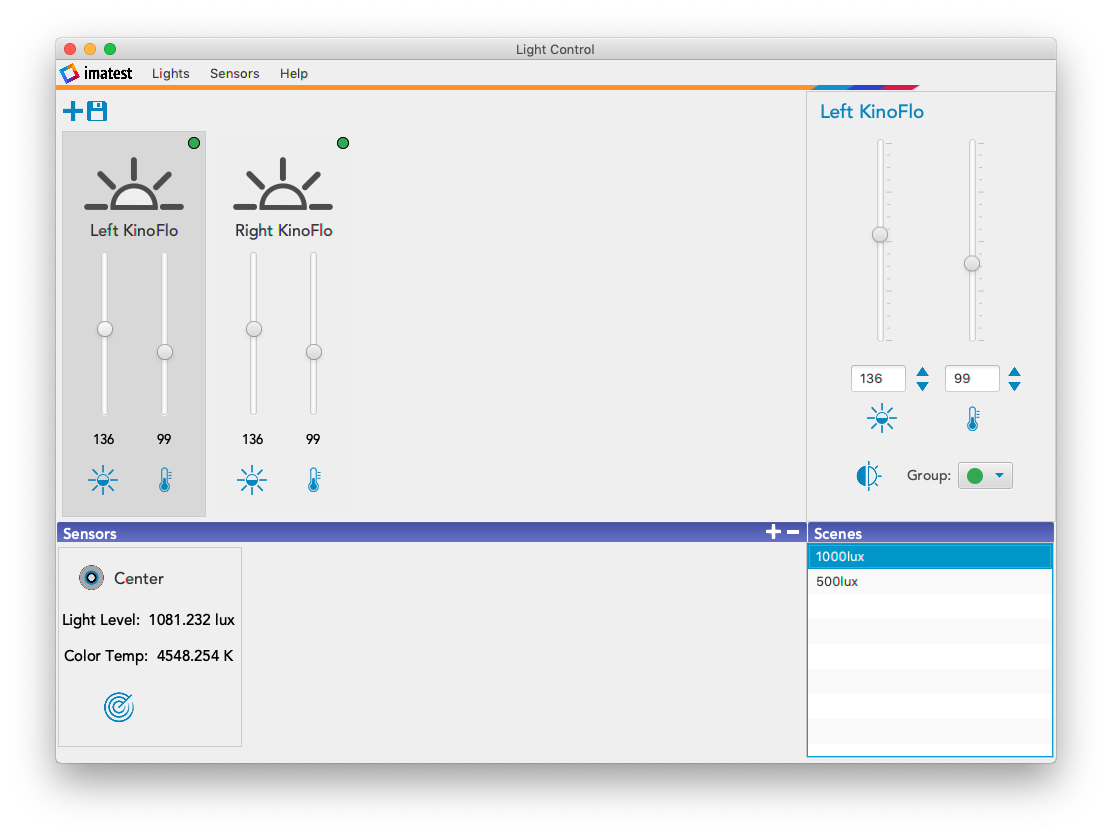
Task: Decrease color temperature with down arrow stepper
Action: click(x=1014, y=386)
